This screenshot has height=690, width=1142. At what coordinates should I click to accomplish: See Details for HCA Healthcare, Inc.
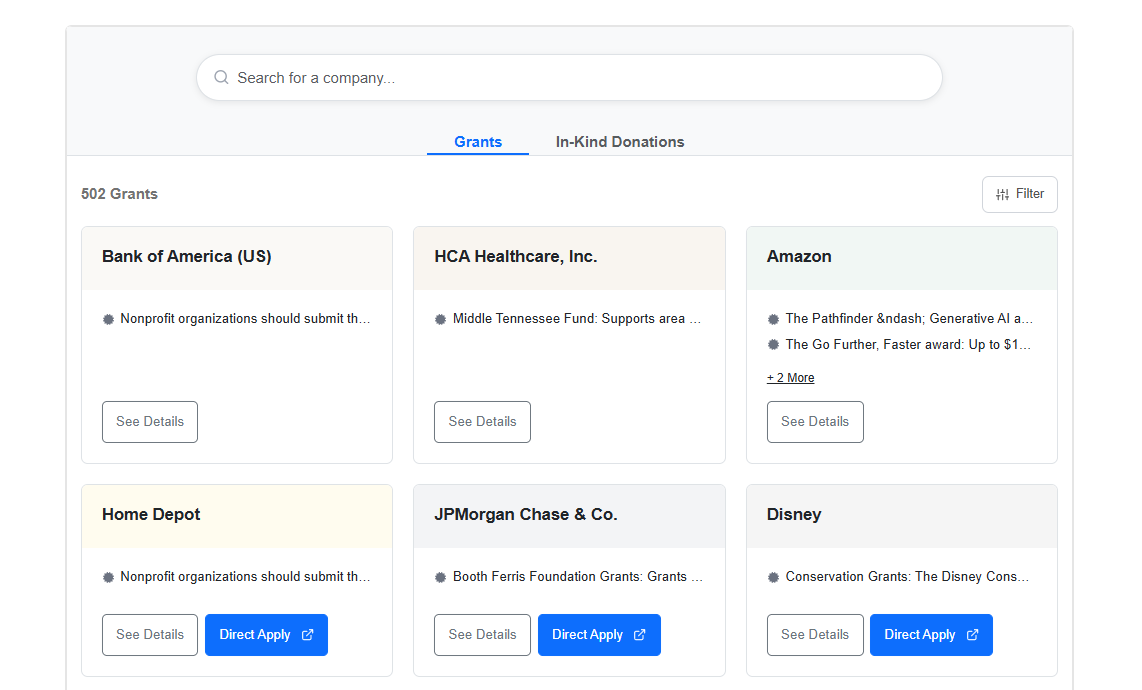click(x=482, y=421)
